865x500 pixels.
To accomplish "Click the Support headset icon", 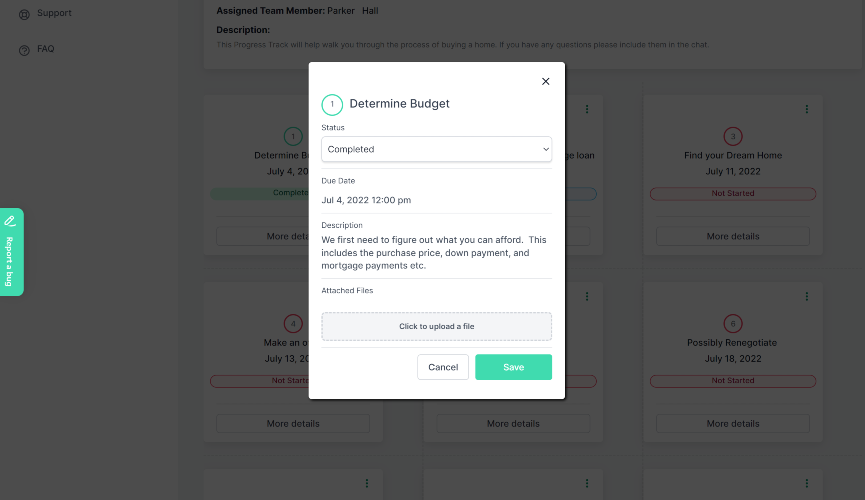I will coord(24,14).
